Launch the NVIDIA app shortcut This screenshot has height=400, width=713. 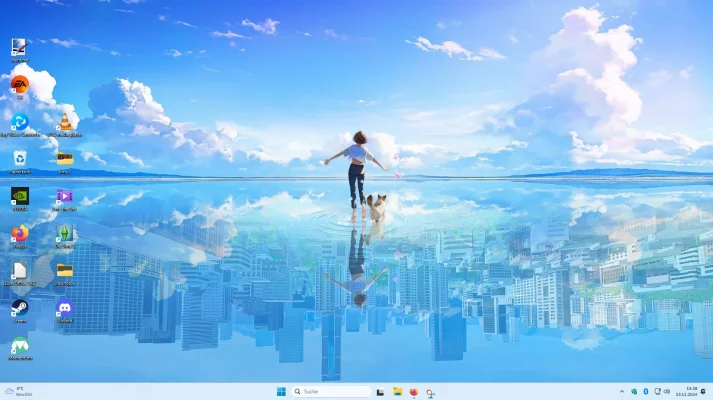[20, 199]
